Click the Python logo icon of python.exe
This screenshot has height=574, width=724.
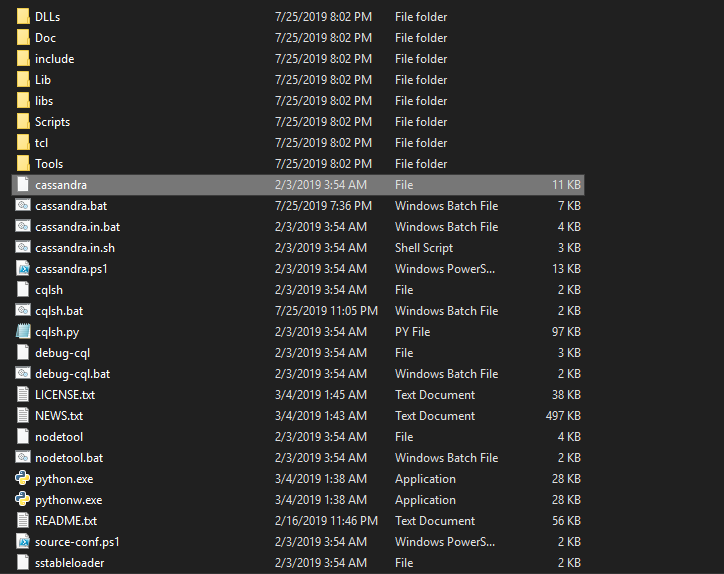click(23, 478)
